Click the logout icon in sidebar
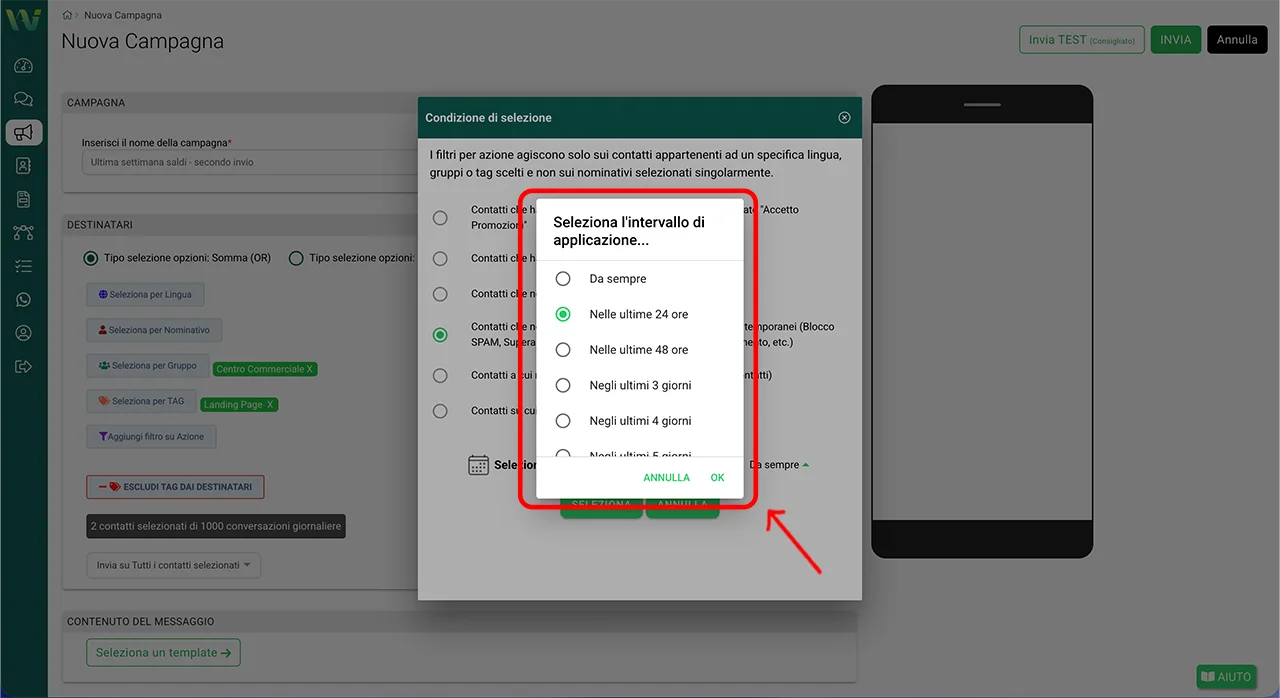Image resolution: width=1280 pixels, height=698 pixels. 24,366
